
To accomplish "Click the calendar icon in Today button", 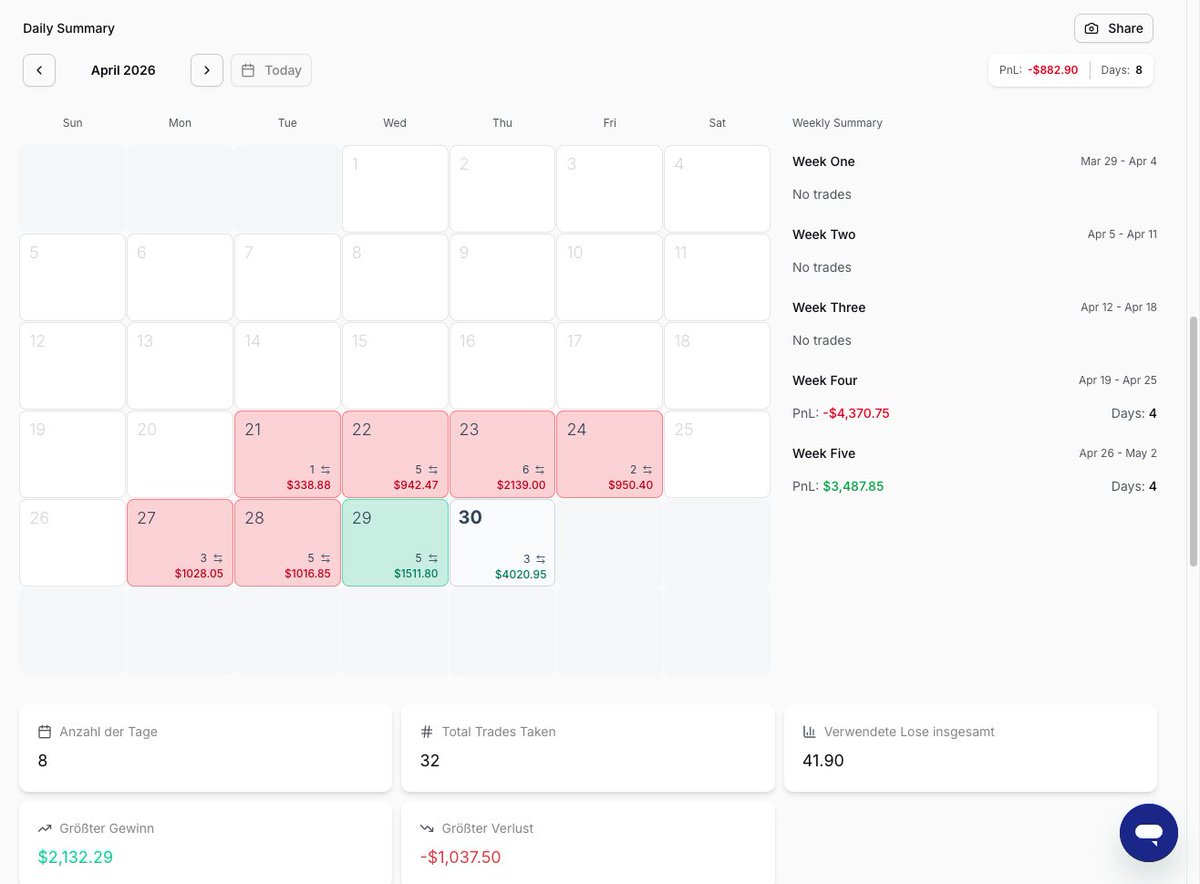I will (248, 70).
